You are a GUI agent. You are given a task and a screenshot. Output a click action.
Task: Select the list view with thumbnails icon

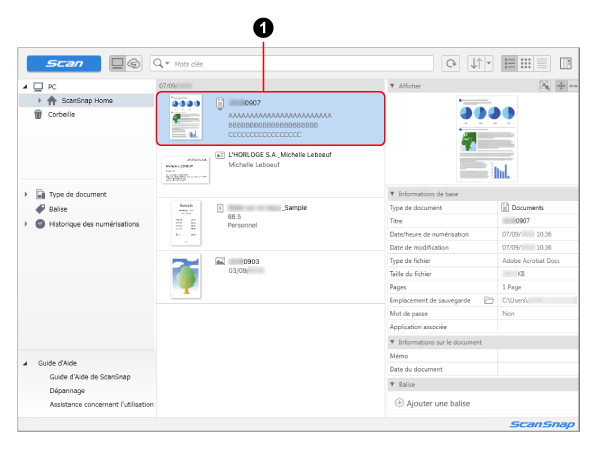click(x=510, y=63)
